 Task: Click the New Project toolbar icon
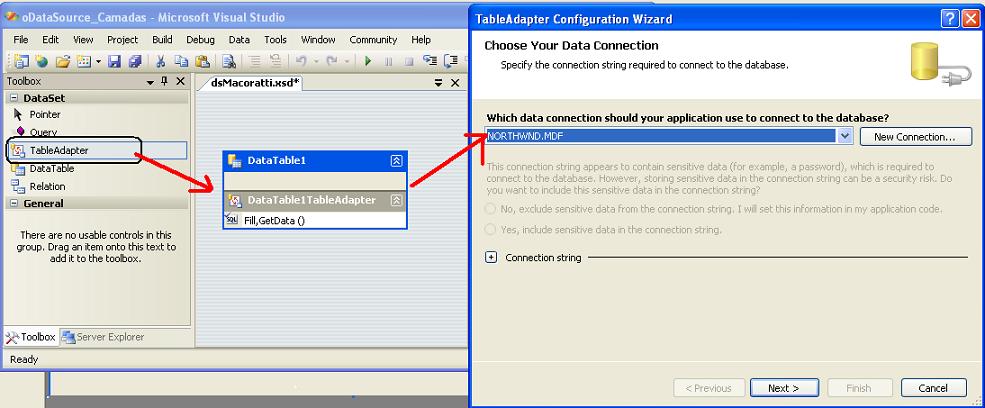(x=21, y=61)
